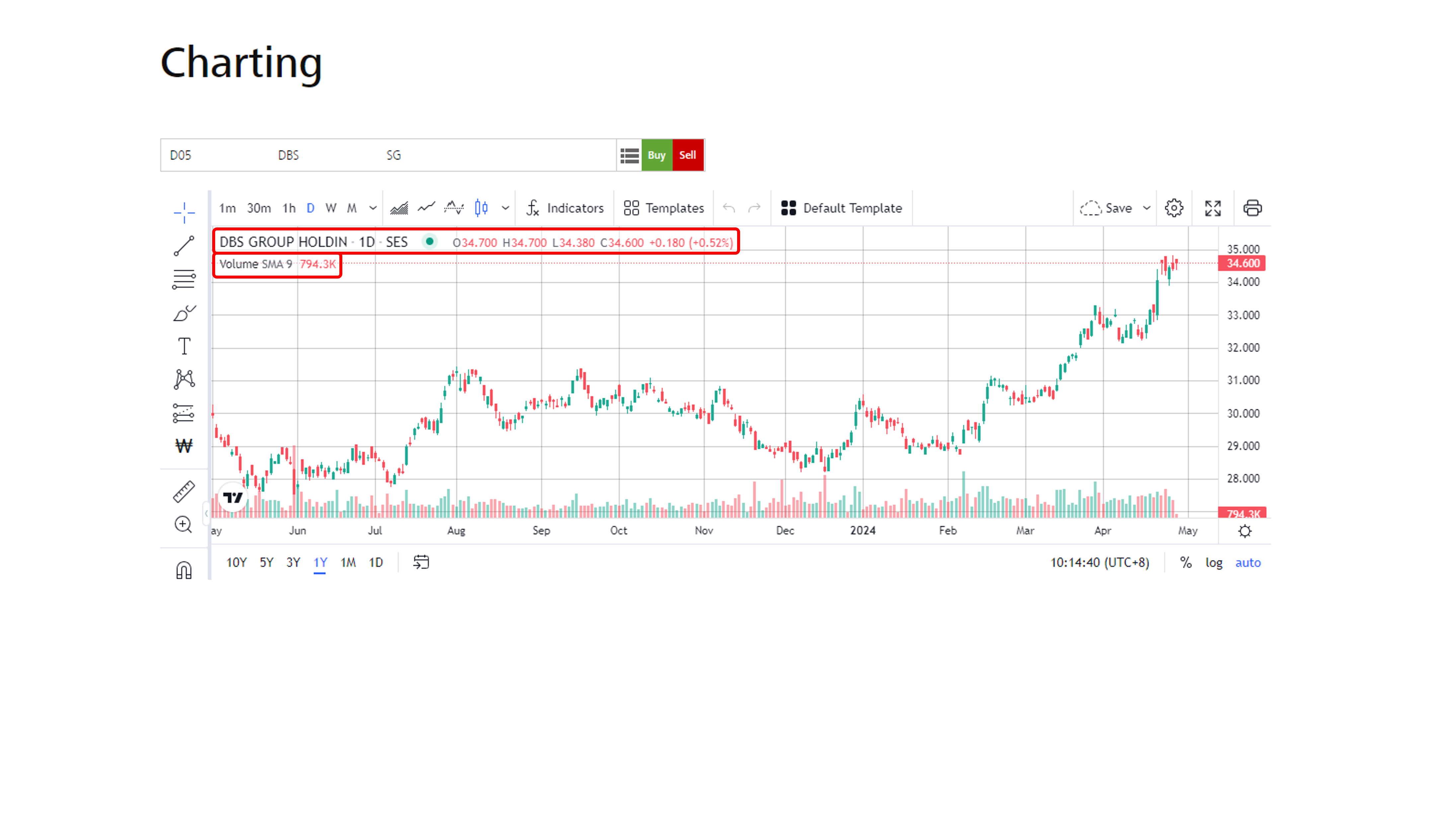Image resolution: width=1445 pixels, height=840 pixels.
Task: Click the 34.600 current price label
Action: coord(1242,263)
